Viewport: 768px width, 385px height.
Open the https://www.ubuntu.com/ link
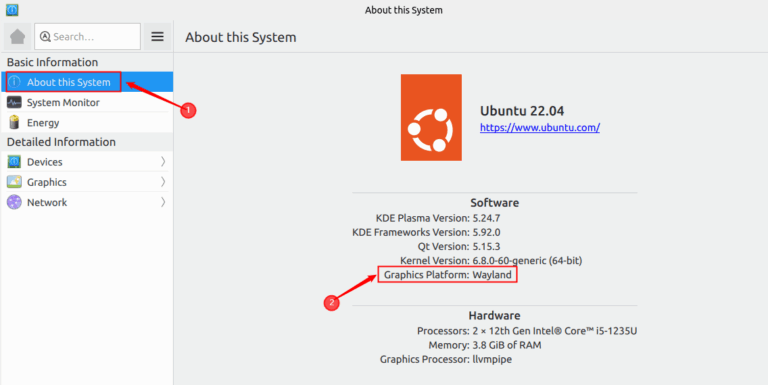tap(540, 128)
